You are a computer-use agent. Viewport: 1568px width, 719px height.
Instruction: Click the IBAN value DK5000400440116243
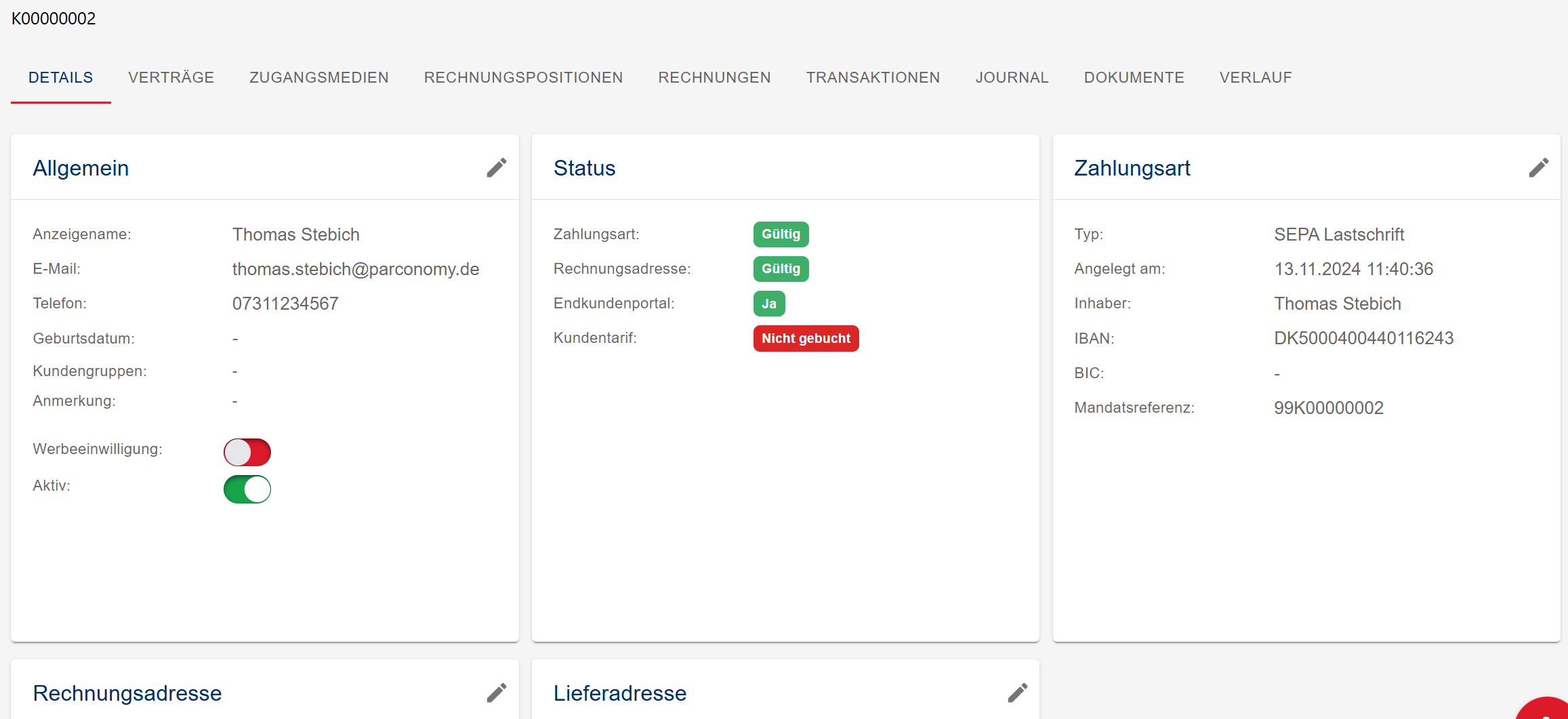(1363, 338)
